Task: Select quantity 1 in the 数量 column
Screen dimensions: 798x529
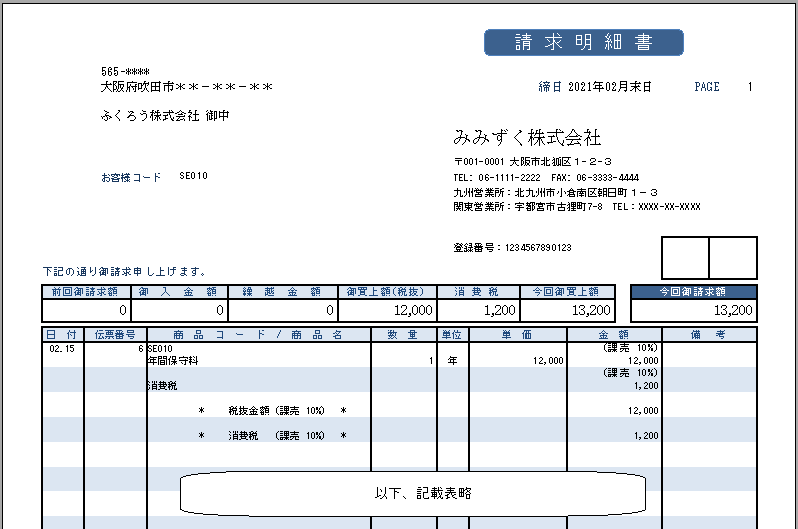Action: pos(431,361)
